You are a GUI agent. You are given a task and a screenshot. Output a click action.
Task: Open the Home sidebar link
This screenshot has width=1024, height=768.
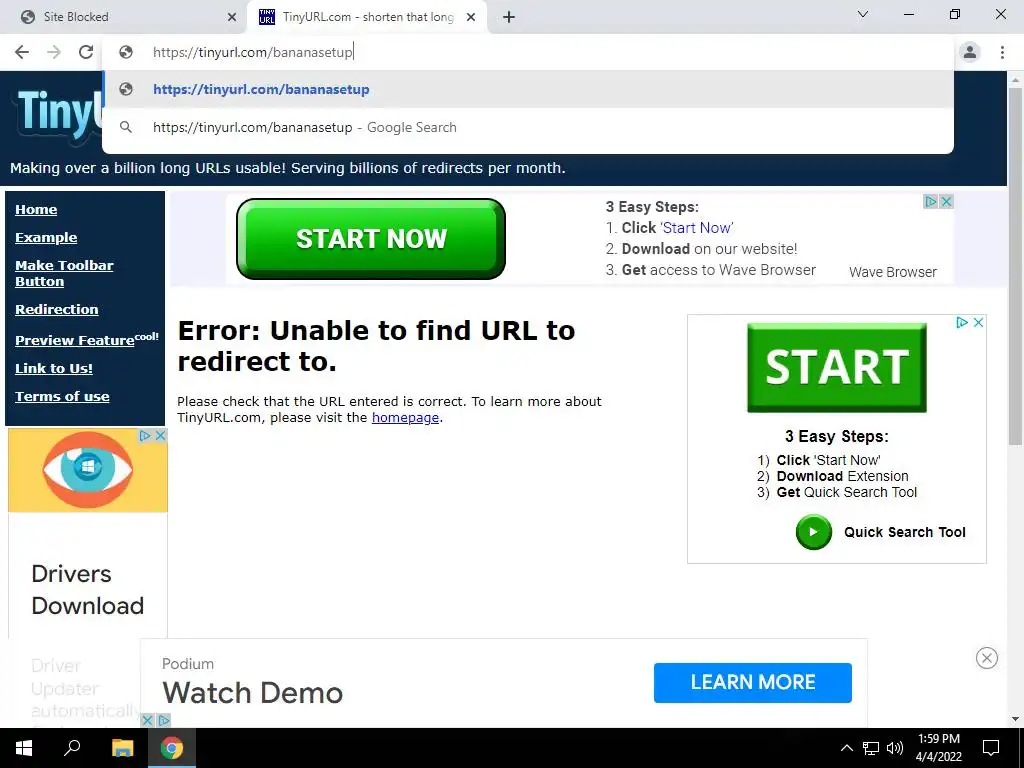pos(36,210)
